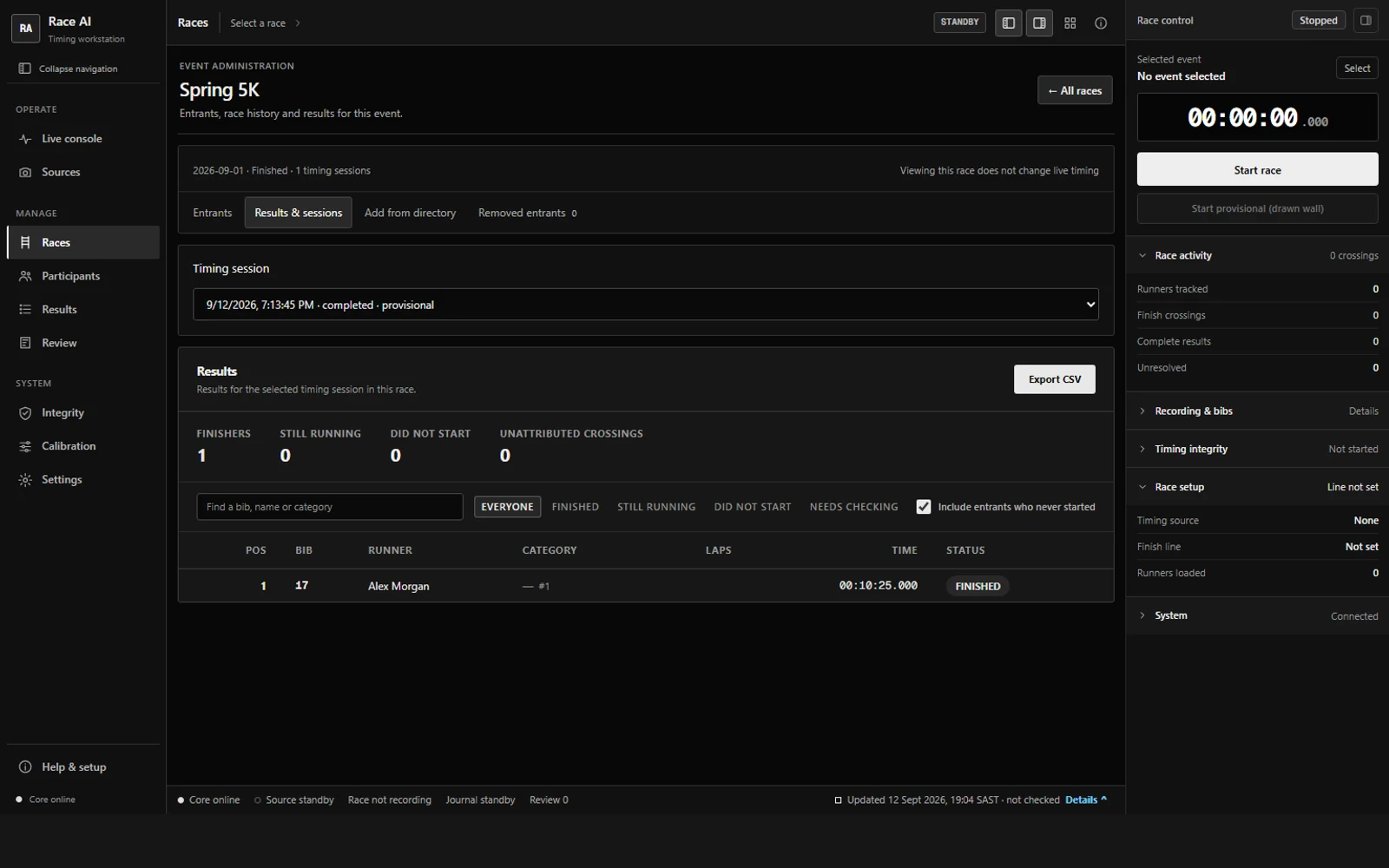Open Live console from sidebar
The height and width of the screenshot is (868, 1389).
point(82,139)
